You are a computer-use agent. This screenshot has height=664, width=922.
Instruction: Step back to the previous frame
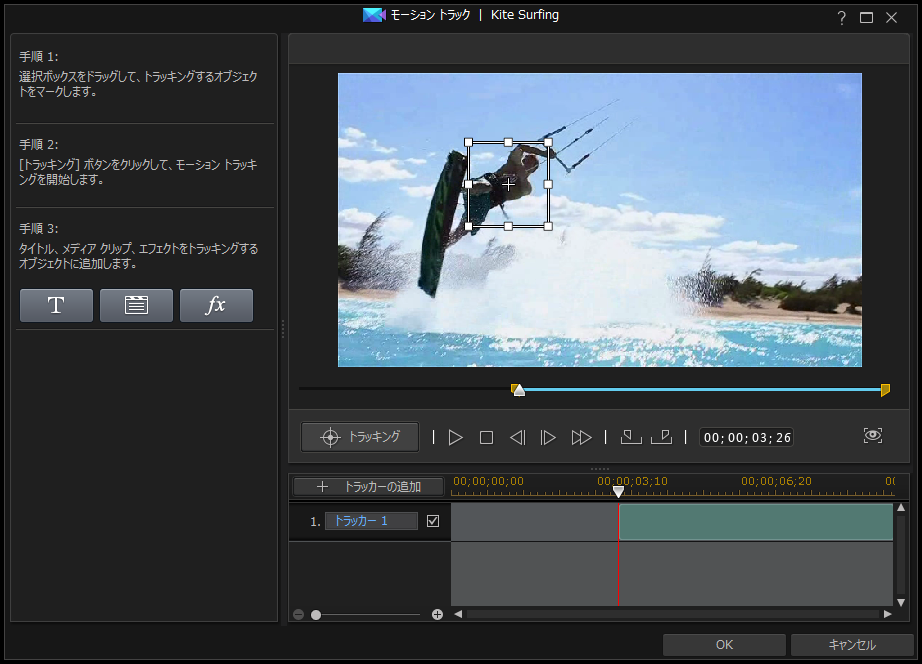(x=517, y=437)
